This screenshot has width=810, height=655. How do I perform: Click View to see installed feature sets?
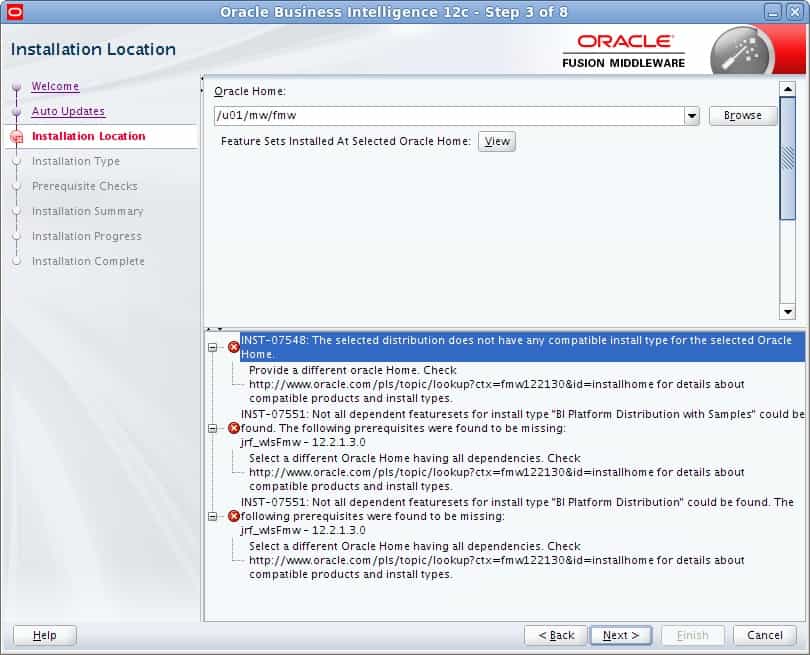tap(496, 141)
